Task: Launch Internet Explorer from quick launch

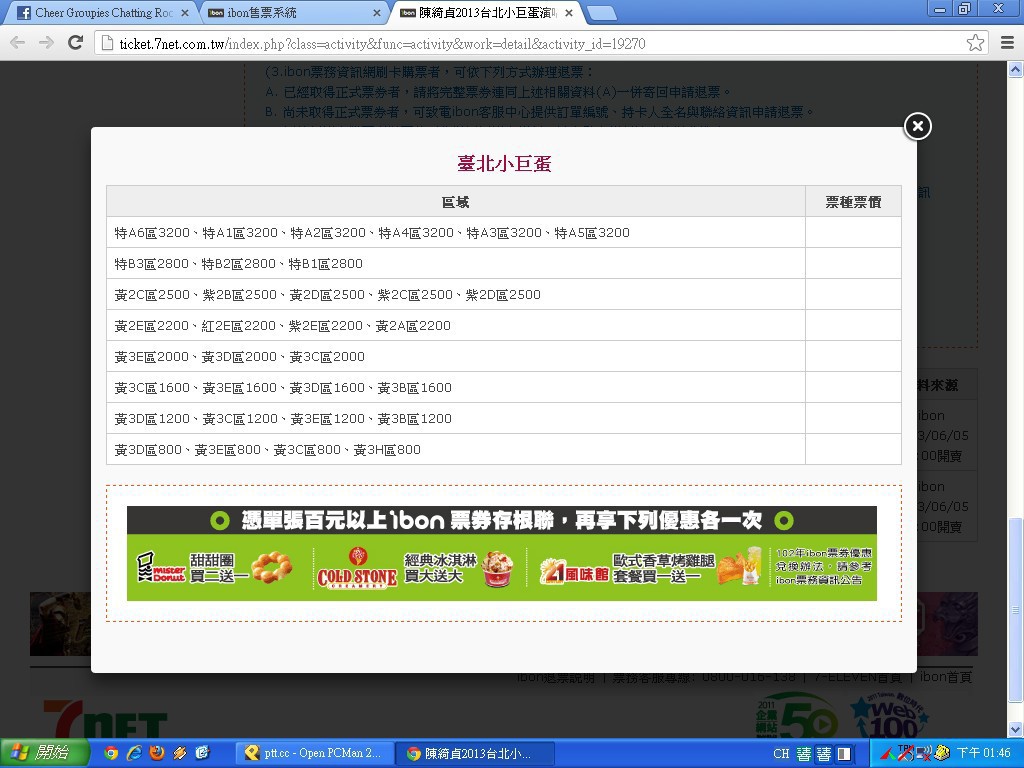Action: [134, 753]
